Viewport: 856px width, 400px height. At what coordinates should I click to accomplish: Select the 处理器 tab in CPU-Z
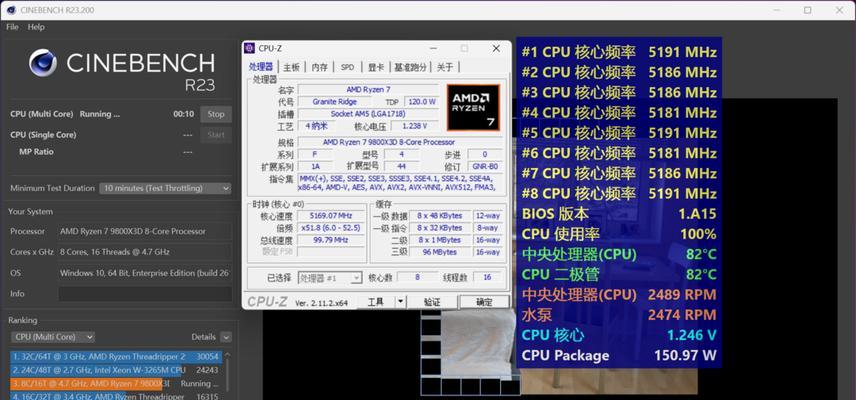tap(261, 67)
